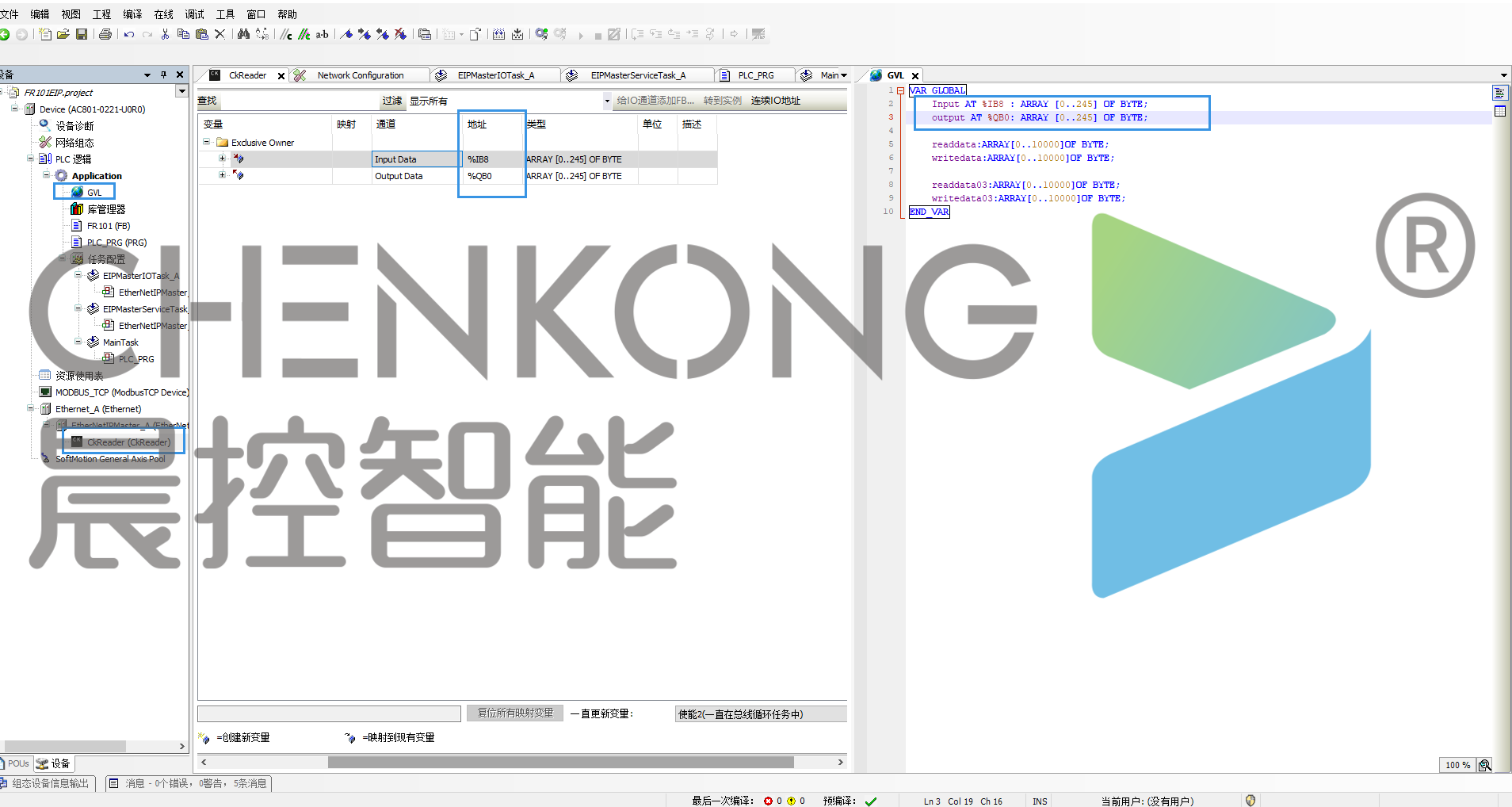Click the green back navigation arrow
1512x807 pixels.
coord(5,34)
